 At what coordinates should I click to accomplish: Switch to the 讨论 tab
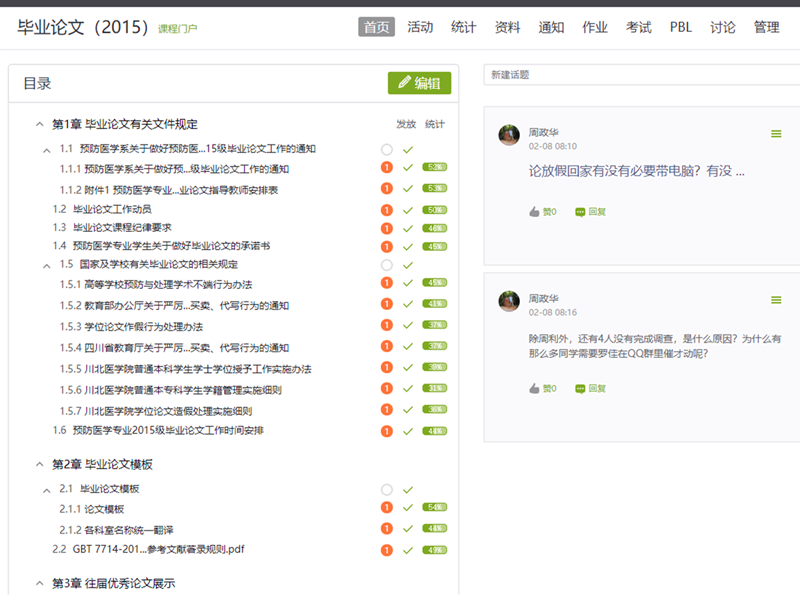click(723, 27)
